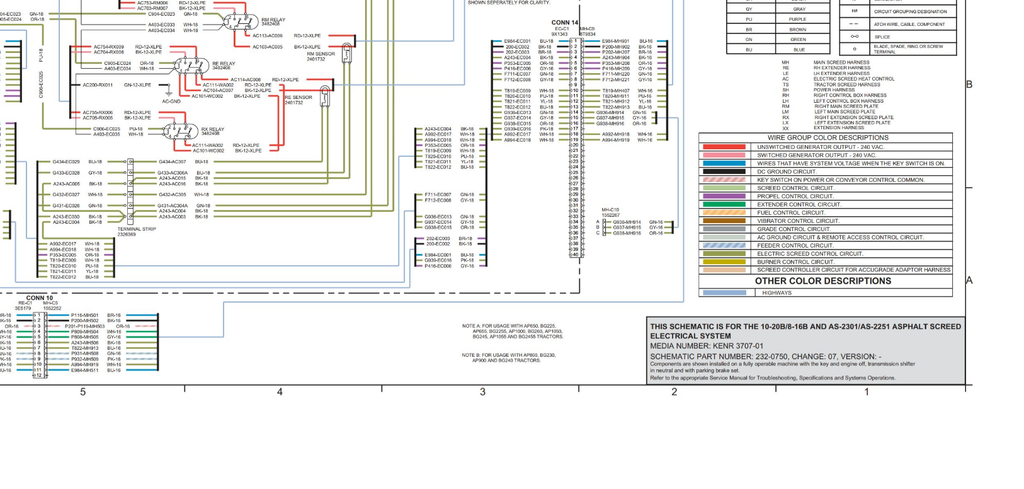Click the red Unswitched Generator Output swatch
Screen dimensions: 1024x489
coord(724,148)
